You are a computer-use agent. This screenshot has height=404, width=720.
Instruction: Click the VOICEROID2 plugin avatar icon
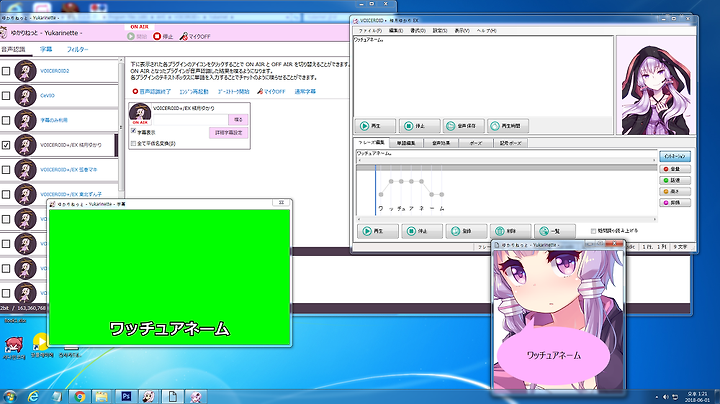(x=25, y=71)
